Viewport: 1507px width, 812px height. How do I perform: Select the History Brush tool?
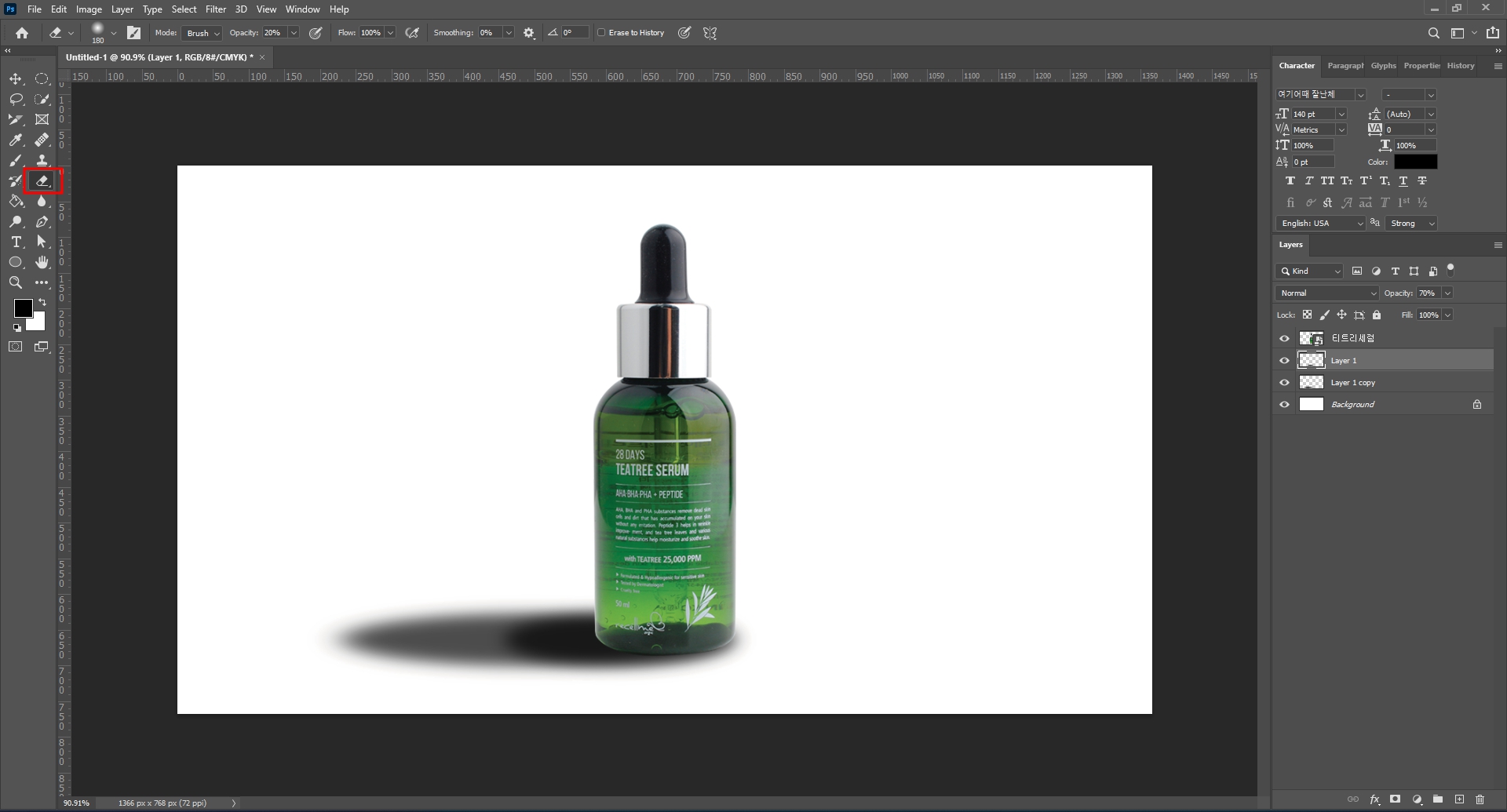(x=16, y=181)
